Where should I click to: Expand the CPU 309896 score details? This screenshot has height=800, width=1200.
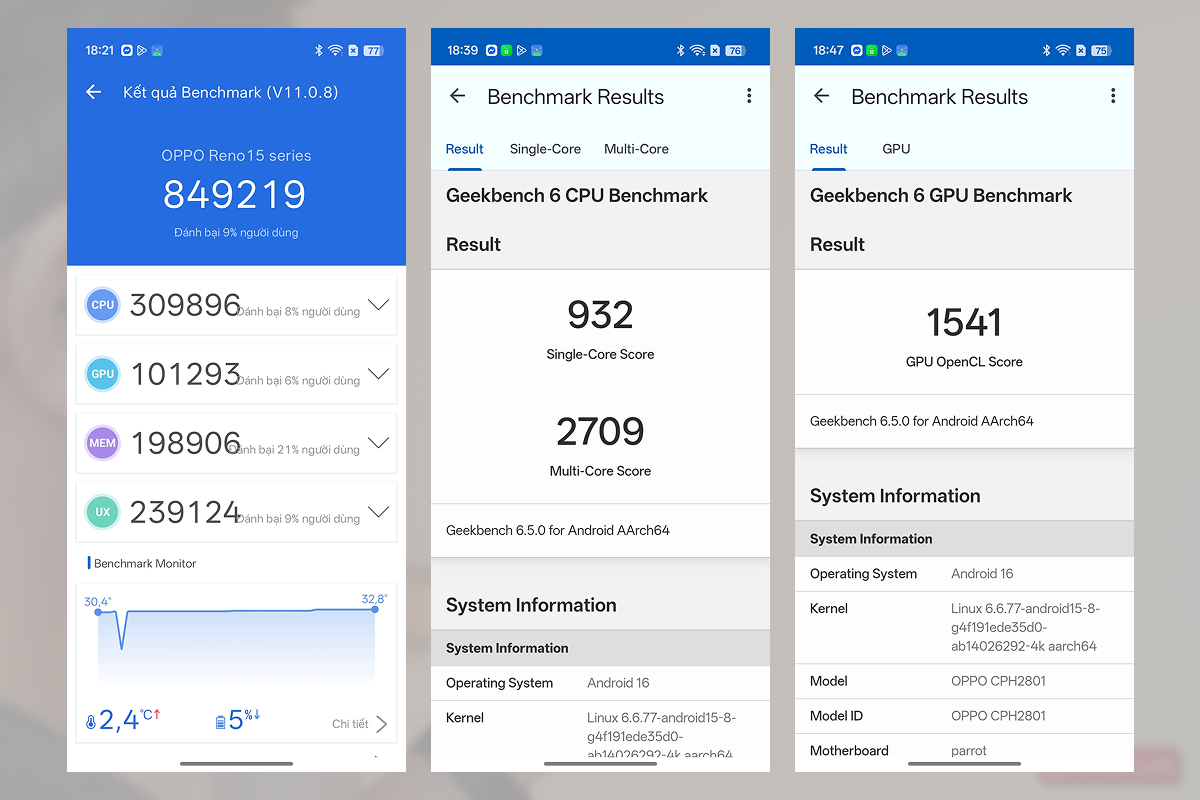point(378,304)
